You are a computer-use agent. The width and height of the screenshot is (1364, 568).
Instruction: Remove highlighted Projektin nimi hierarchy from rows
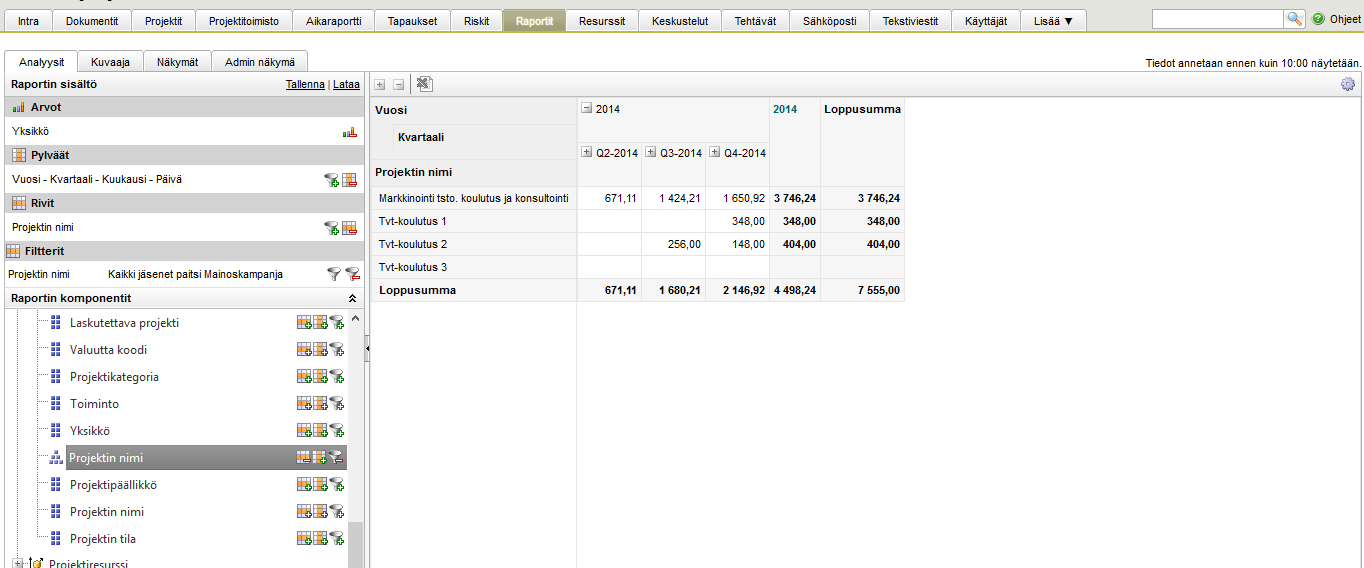pyautogui.click(x=304, y=458)
